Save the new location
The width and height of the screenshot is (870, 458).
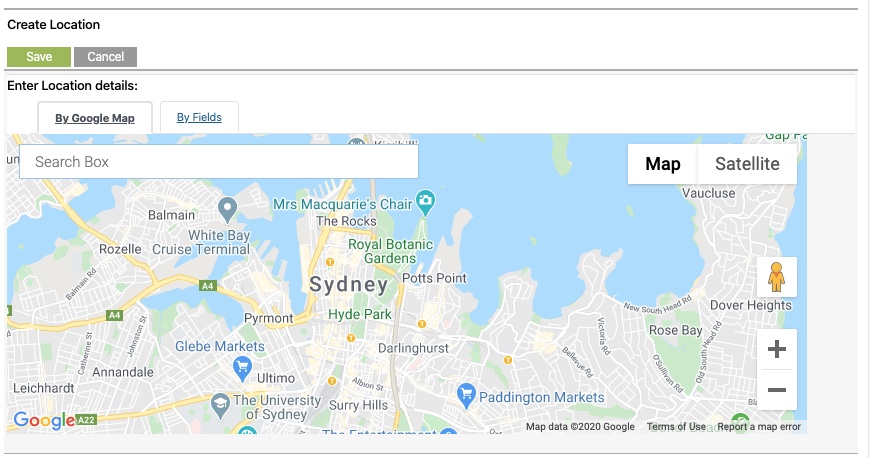click(x=39, y=57)
